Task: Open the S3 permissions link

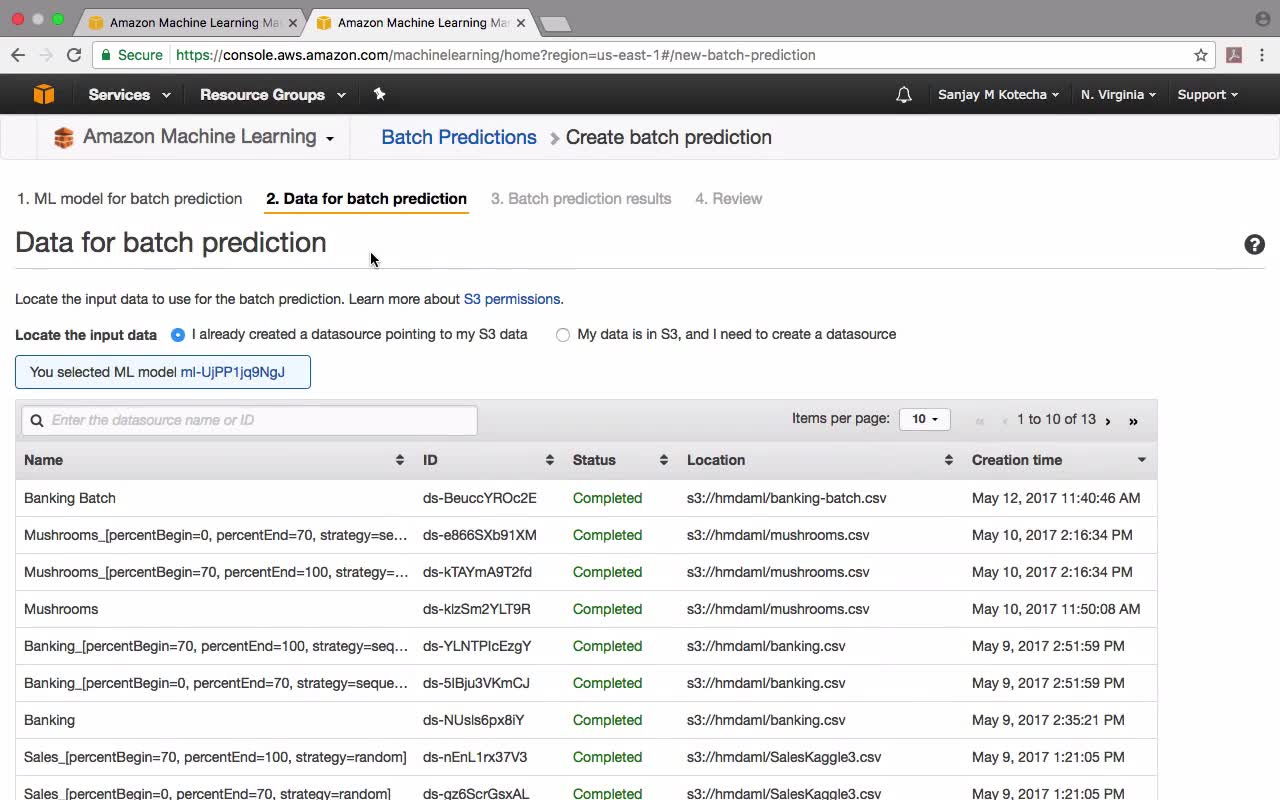Action: tap(511, 299)
